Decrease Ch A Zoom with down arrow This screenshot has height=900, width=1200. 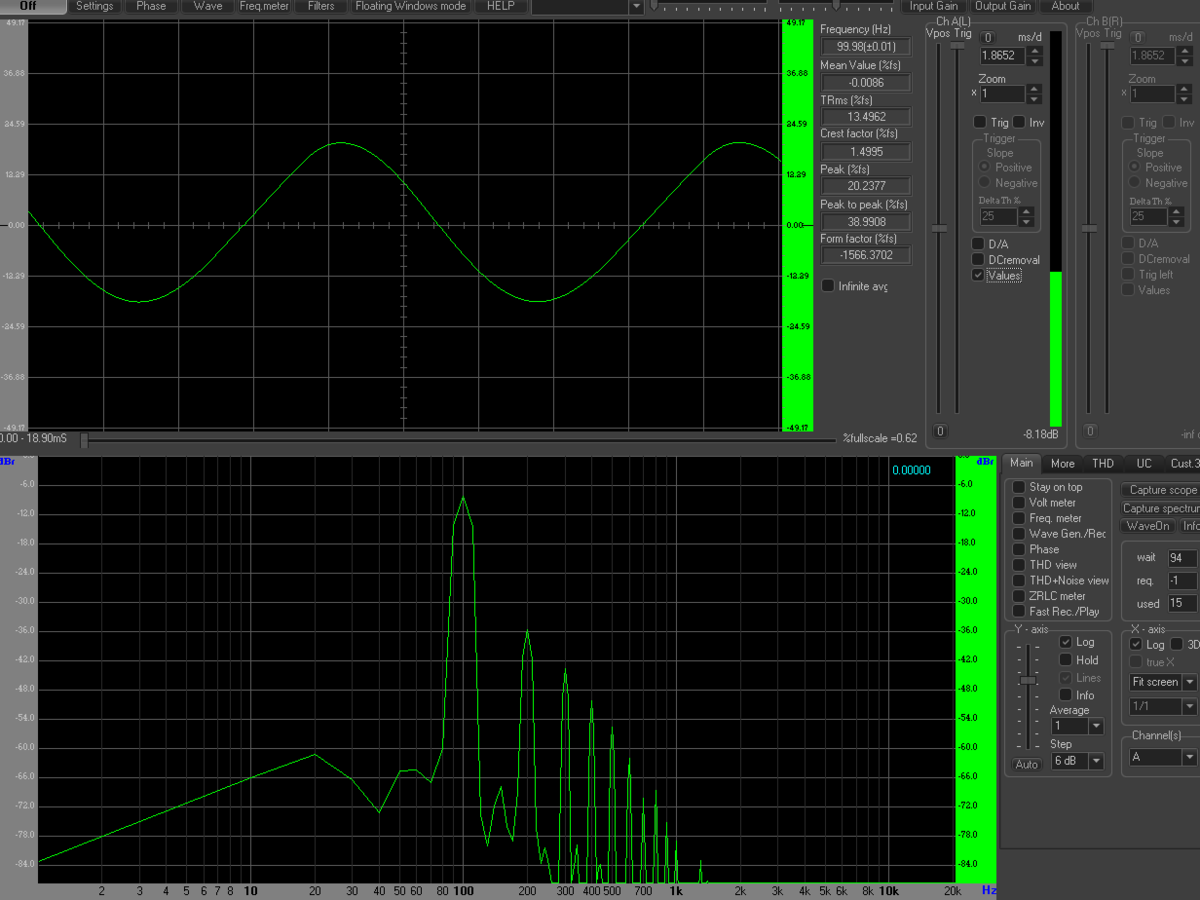pyautogui.click(x=1034, y=99)
